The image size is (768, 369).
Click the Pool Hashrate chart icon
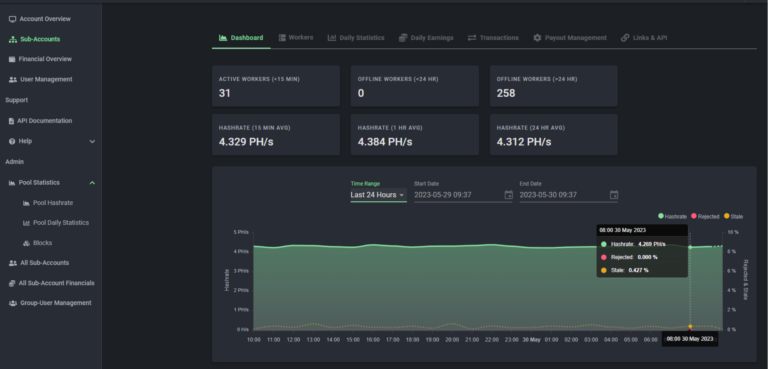point(26,203)
